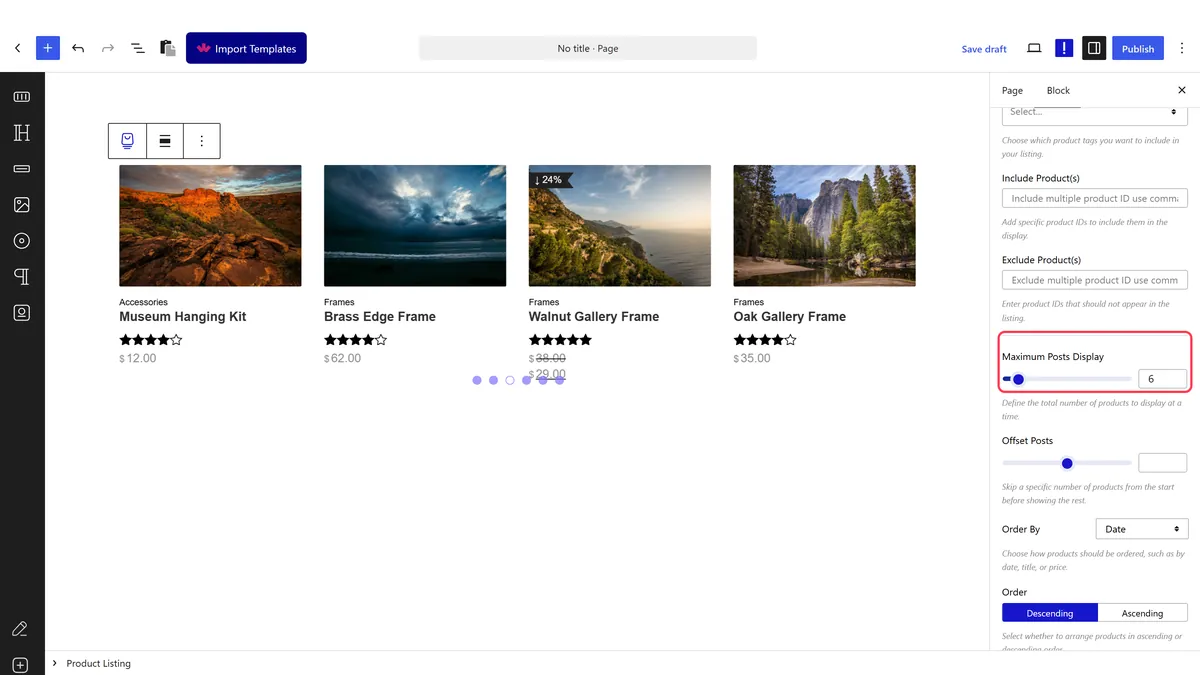Click the Frames label above Oak Gallery Frame

pos(748,302)
